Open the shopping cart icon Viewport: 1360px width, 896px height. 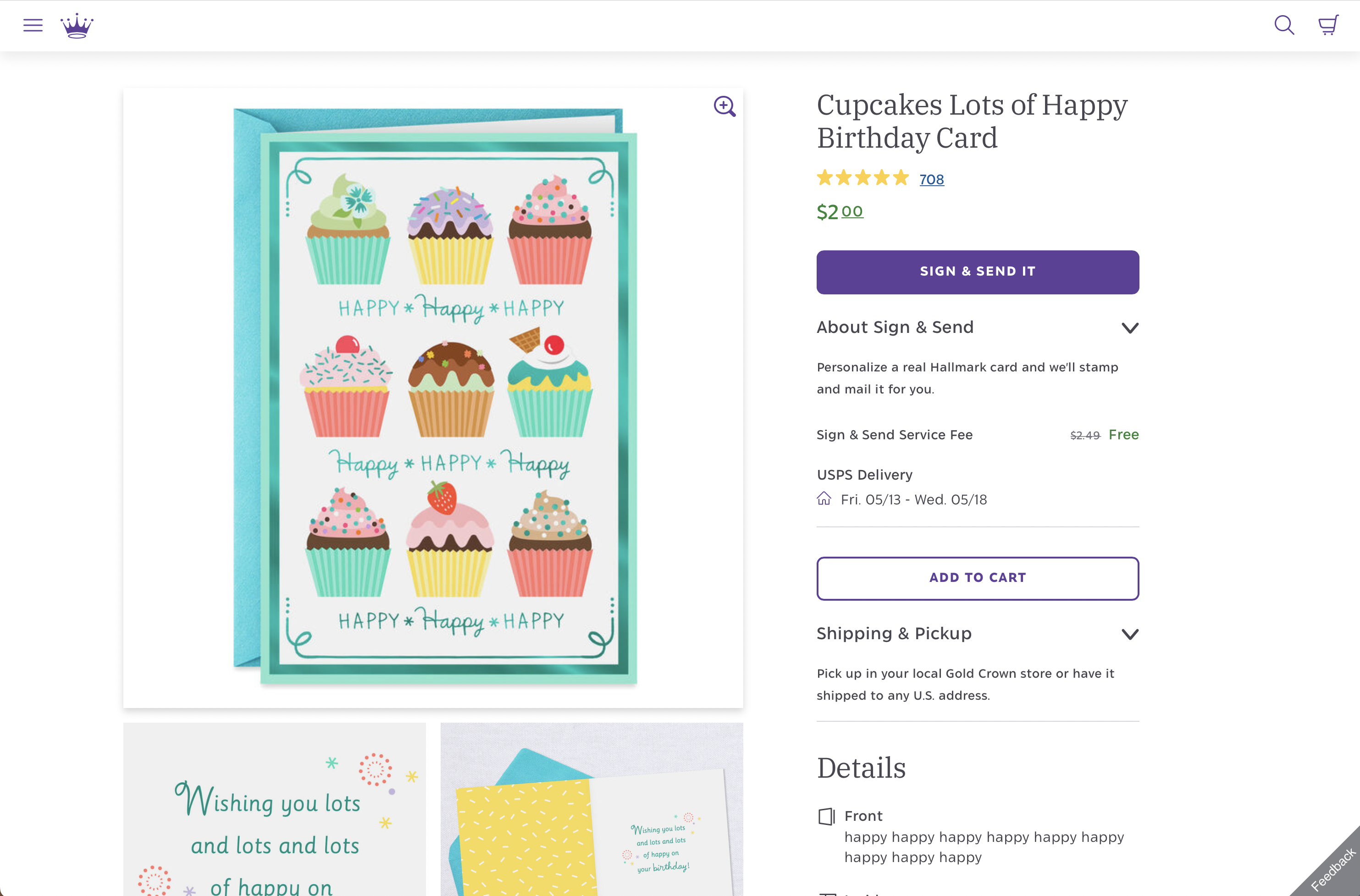coord(1328,25)
